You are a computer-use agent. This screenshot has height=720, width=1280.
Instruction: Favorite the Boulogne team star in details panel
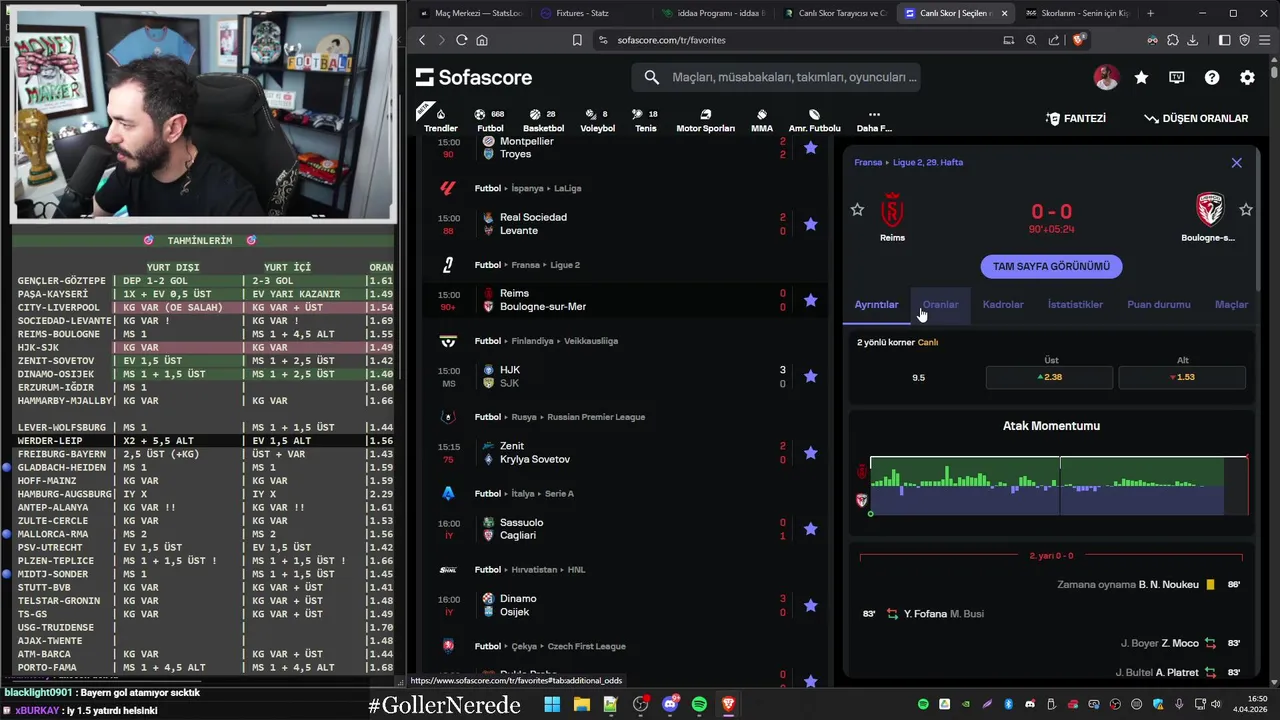point(1246,210)
